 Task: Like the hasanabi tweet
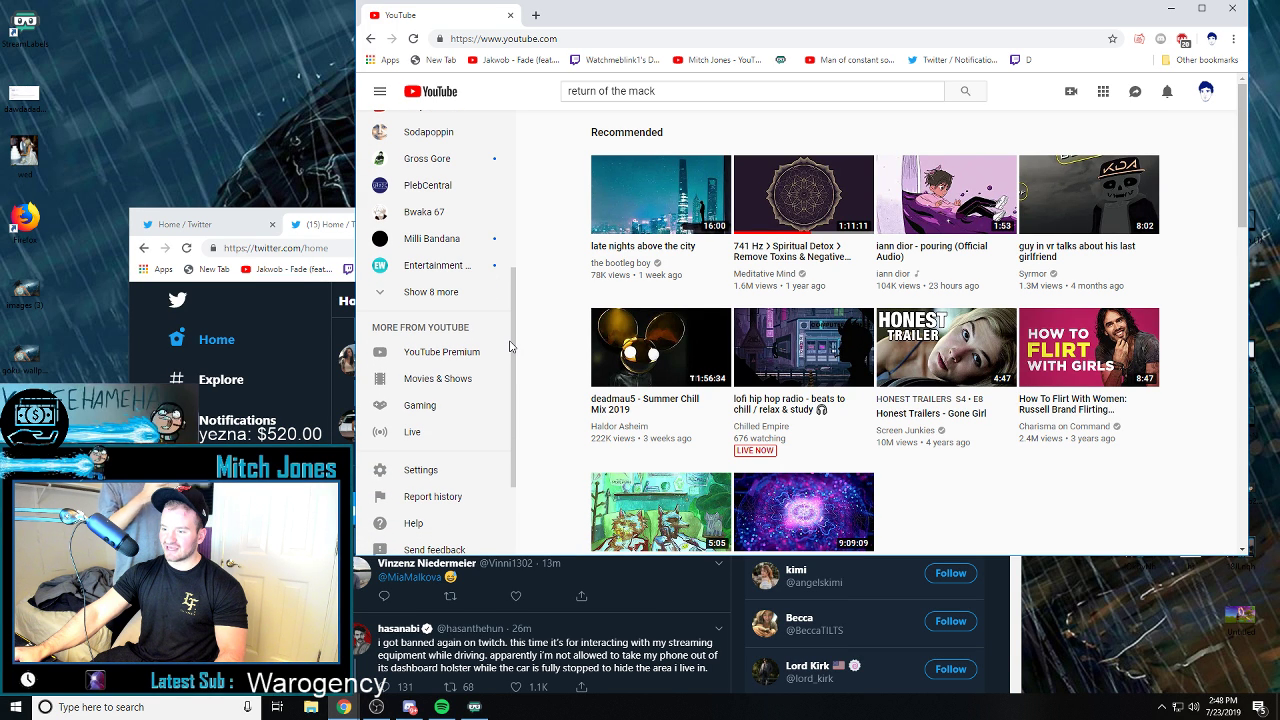(x=516, y=687)
